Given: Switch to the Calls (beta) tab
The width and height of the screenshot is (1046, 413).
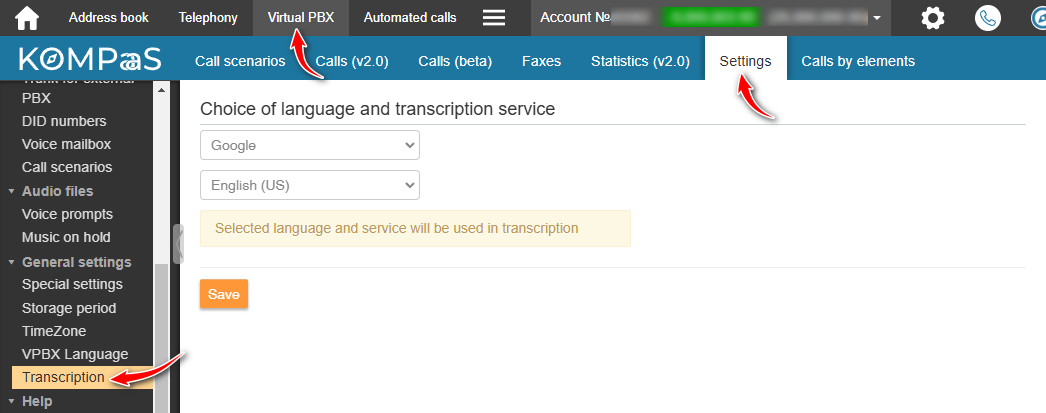Looking at the screenshot, I should pos(455,61).
